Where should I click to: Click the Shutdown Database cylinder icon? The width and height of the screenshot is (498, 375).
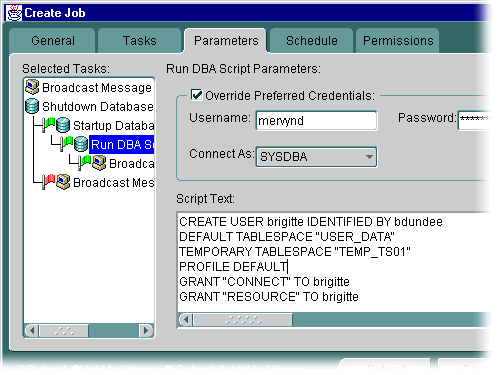click(32, 106)
